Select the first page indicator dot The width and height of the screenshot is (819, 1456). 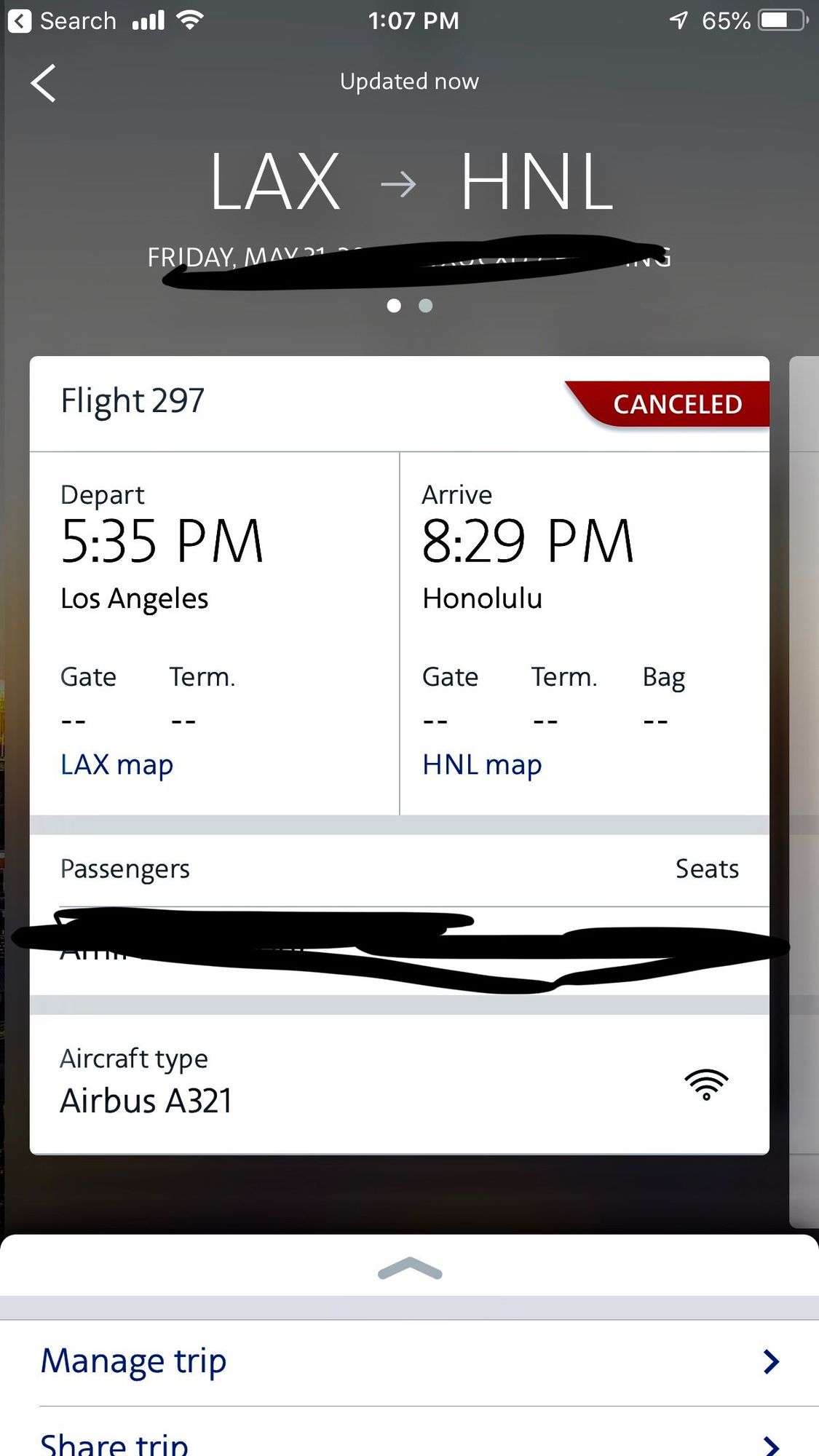click(x=394, y=306)
